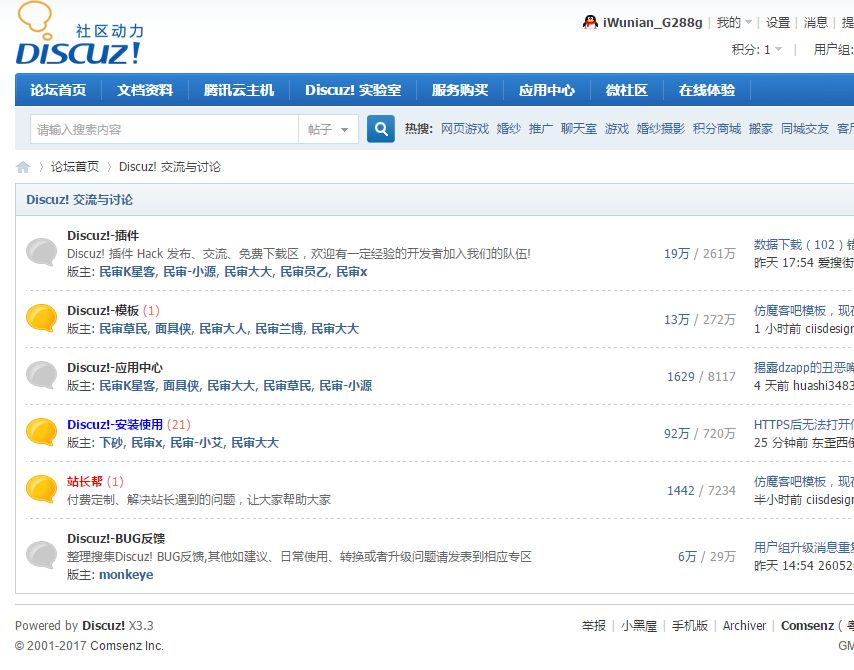Open 设置 in the top user bar
The width and height of the screenshot is (854, 670).
[778, 22]
